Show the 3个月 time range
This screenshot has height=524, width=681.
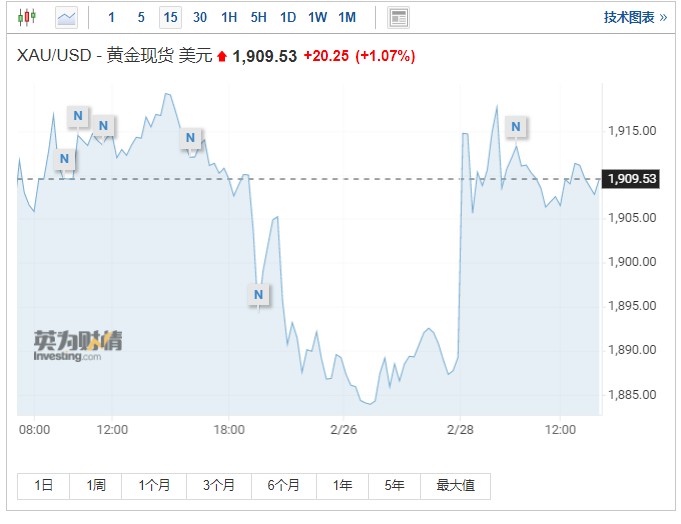click(x=218, y=485)
